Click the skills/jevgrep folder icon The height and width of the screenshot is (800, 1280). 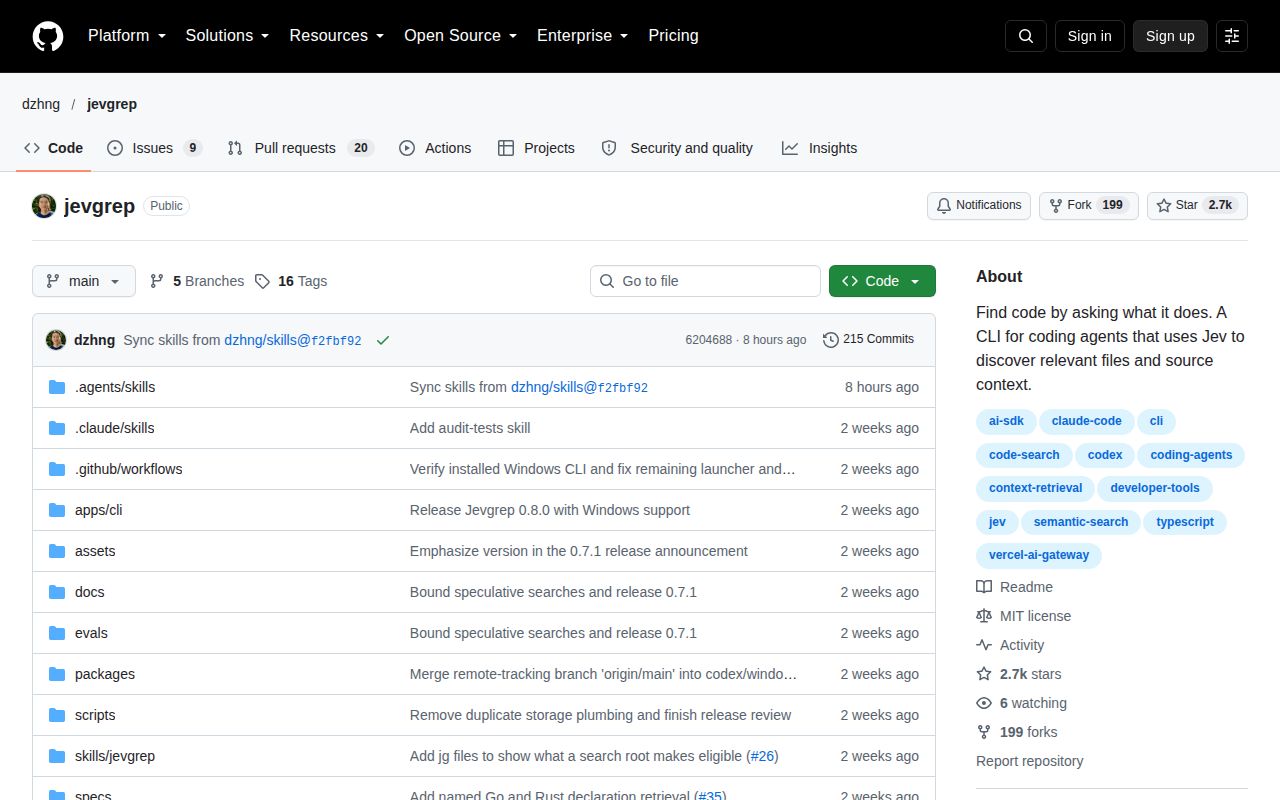57,756
